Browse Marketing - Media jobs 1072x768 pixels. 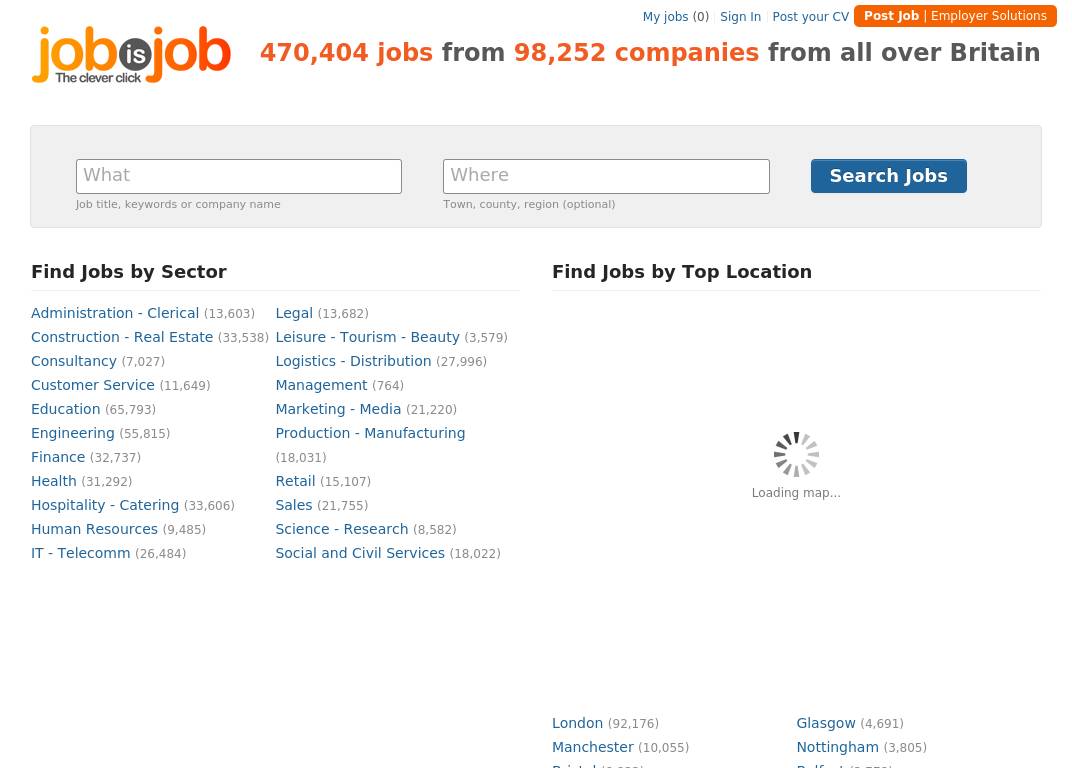338,409
